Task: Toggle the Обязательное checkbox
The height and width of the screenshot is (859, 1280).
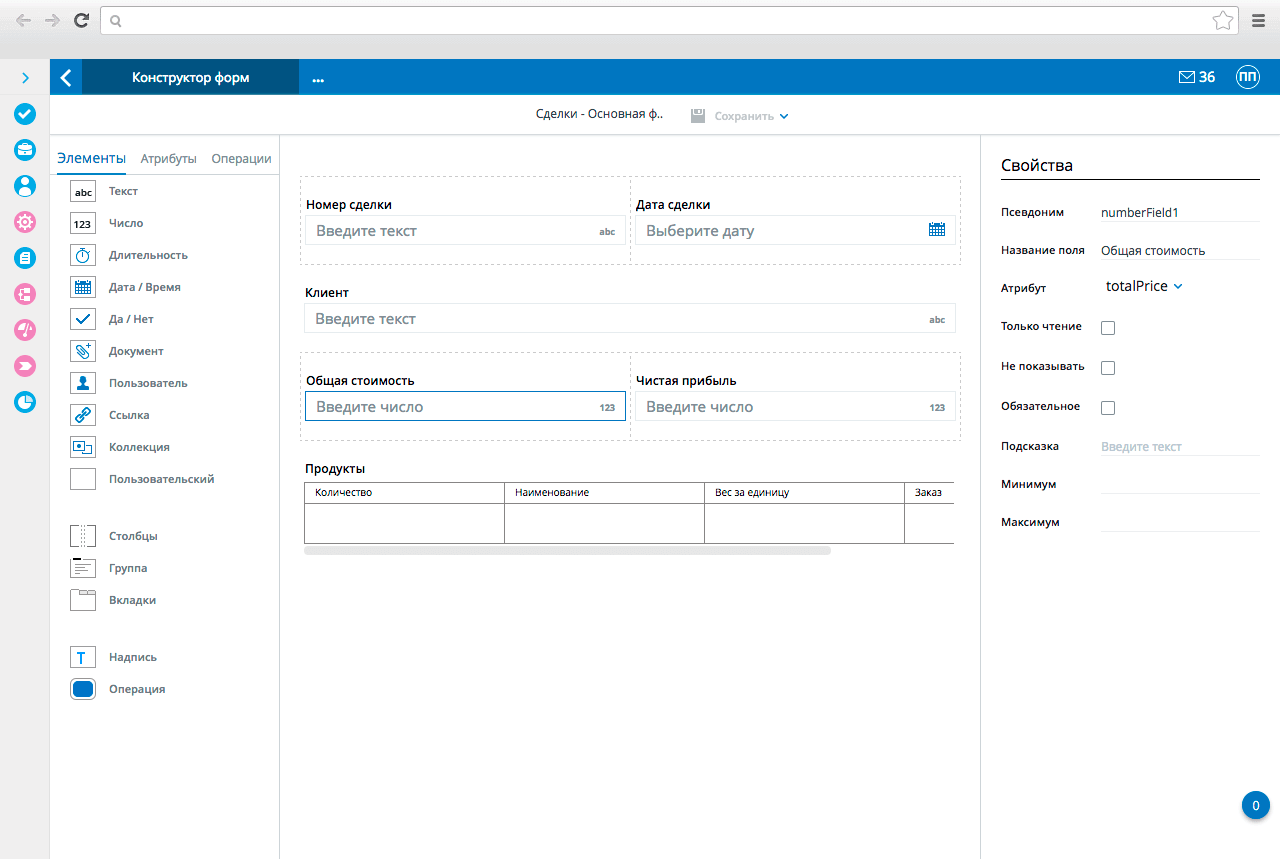Action: (x=1108, y=408)
